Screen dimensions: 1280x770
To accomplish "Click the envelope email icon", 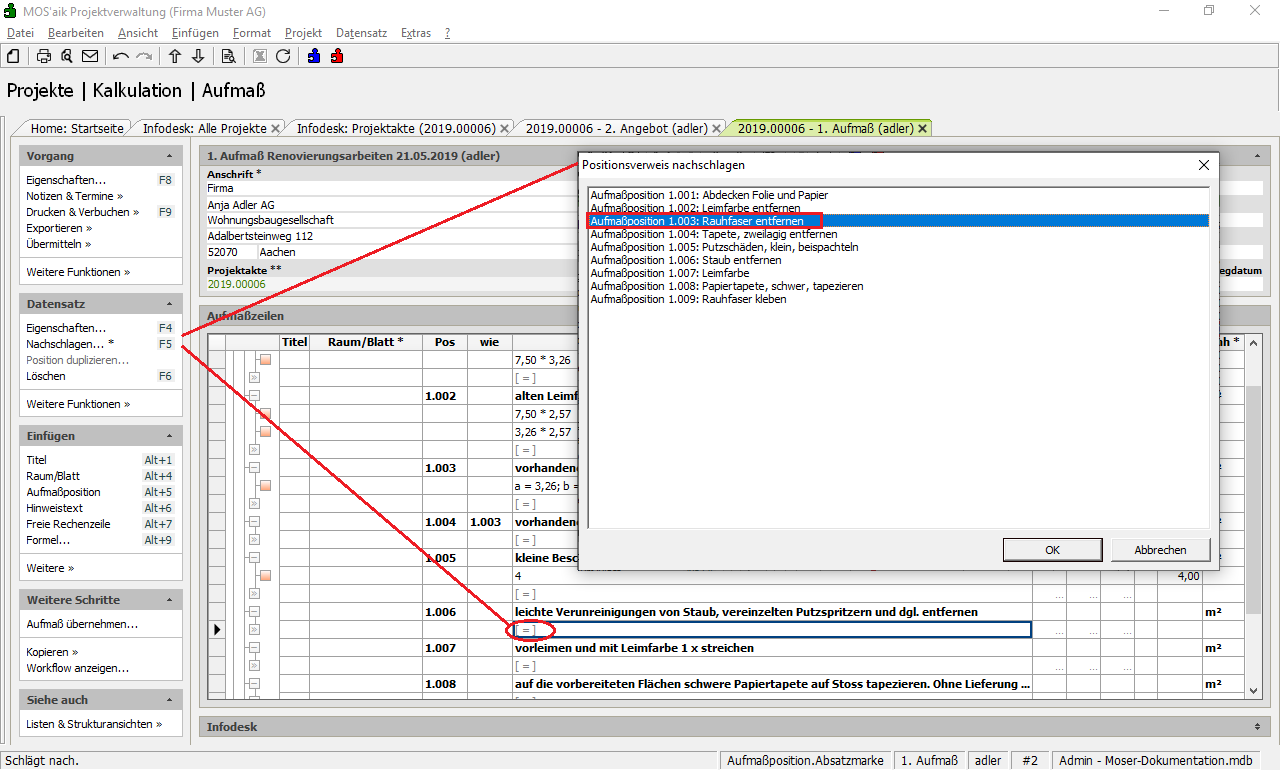I will point(90,56).
